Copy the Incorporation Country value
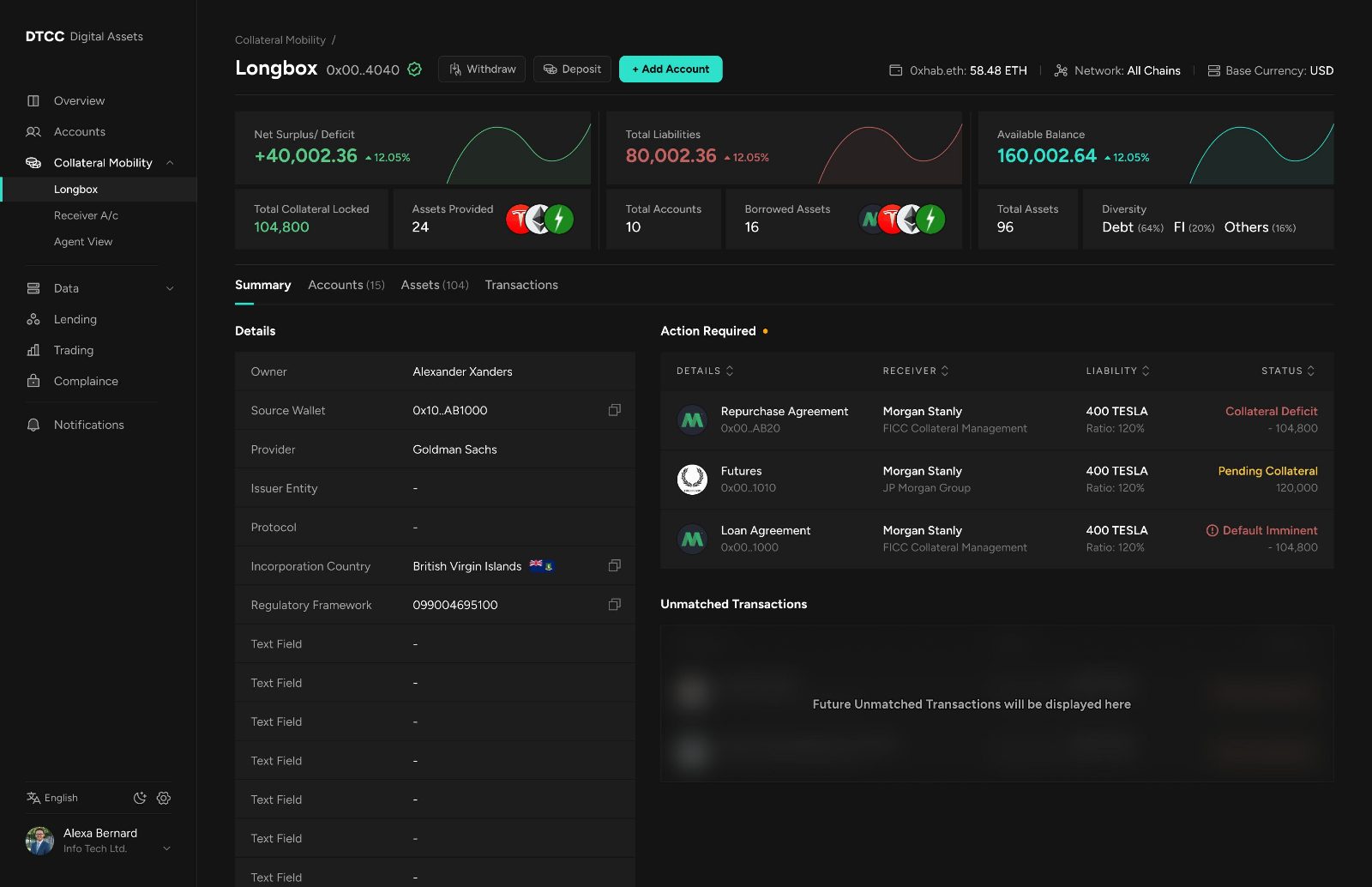 click(x=614, y=565)
